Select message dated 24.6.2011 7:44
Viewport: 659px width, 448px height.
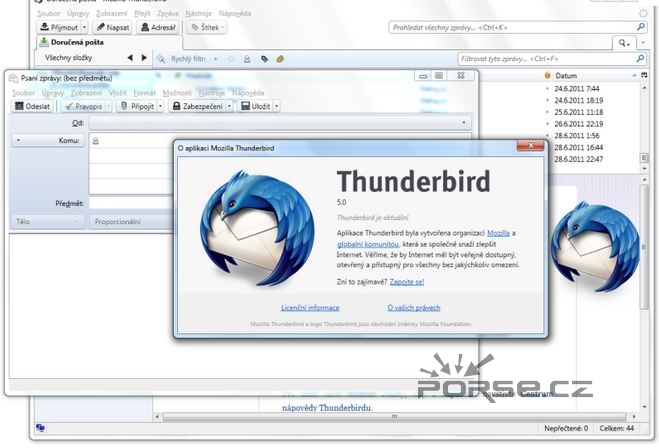tap(577, 89)
